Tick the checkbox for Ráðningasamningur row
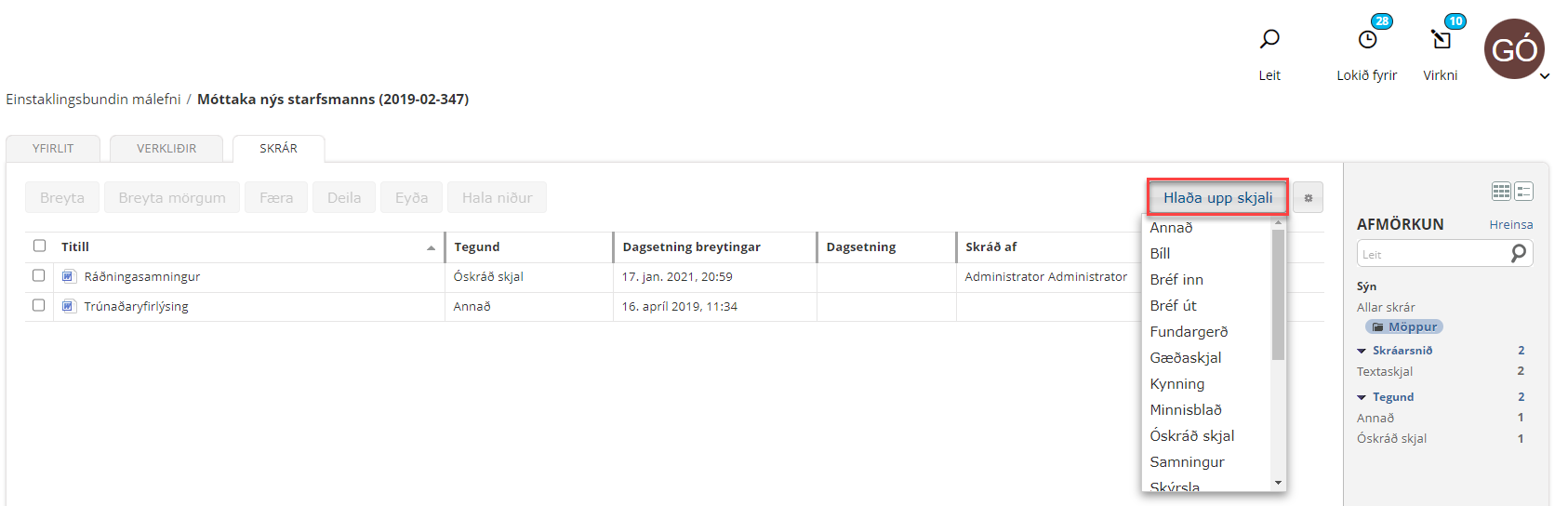The width and height of the screenshot is (1568, 506). 39,275
